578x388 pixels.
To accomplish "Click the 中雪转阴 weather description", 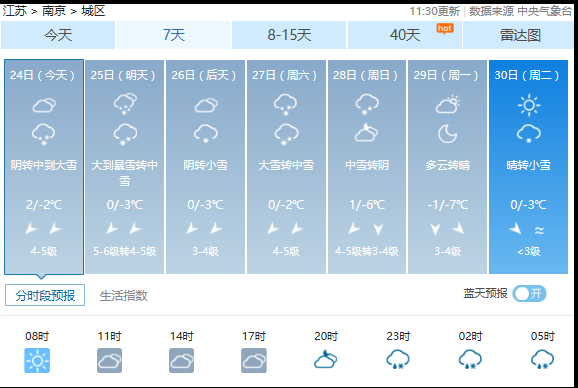I will 367,165.
